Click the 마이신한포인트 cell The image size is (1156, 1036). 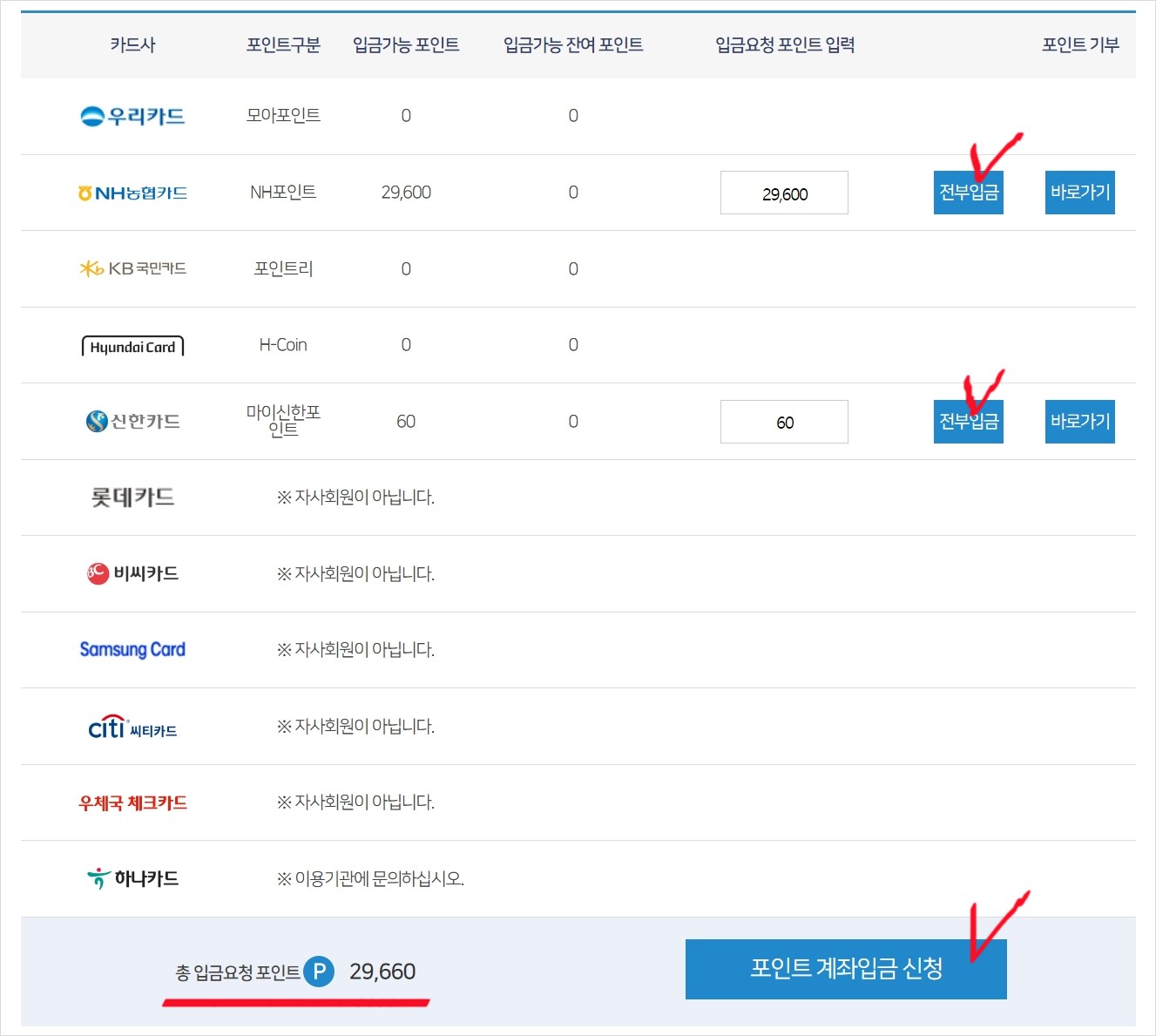click(x=283, y=420)
